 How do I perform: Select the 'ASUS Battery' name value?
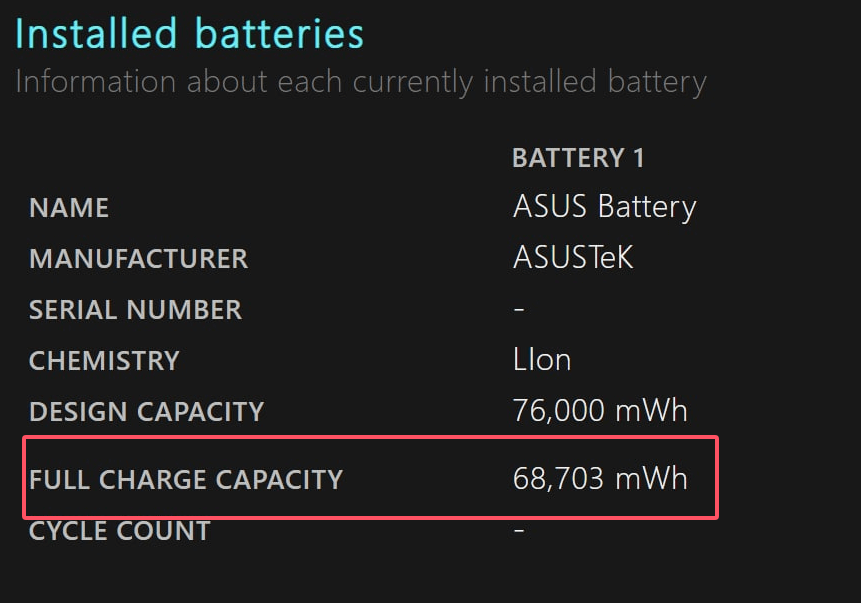coord(604,207)
